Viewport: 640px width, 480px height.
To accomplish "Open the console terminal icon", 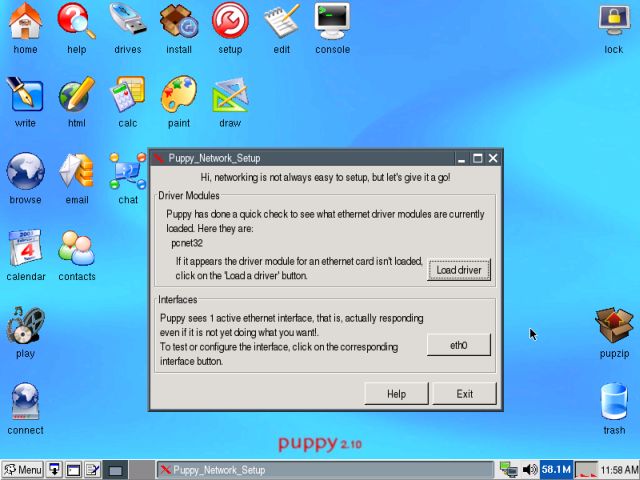I will tap(332, 21).
